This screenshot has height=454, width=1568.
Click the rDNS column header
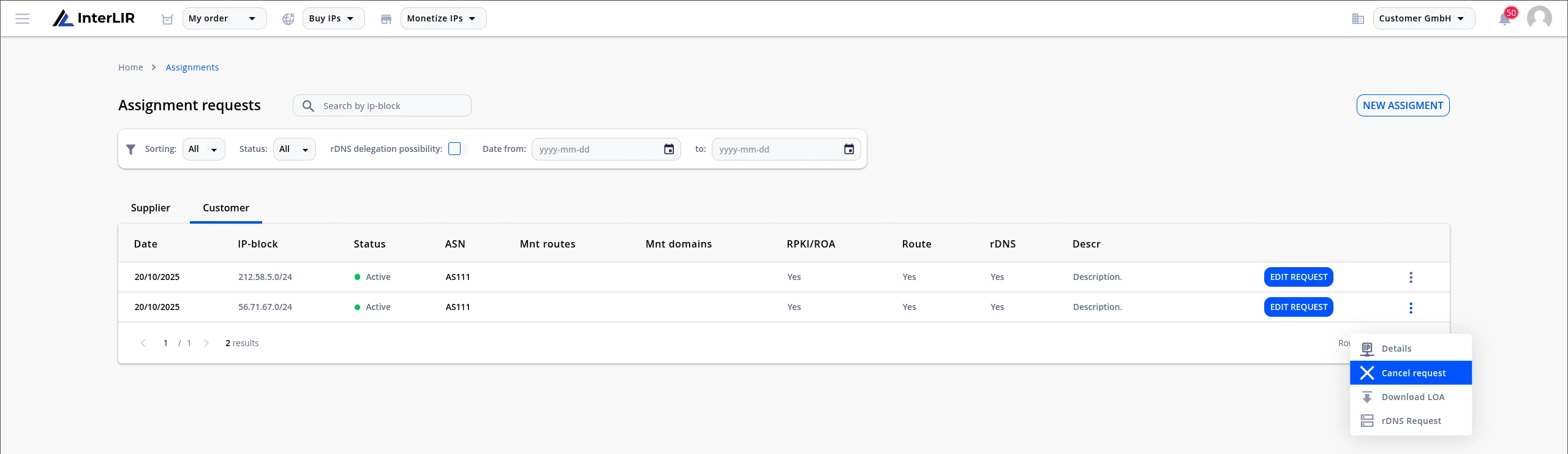click(1003, 244)
